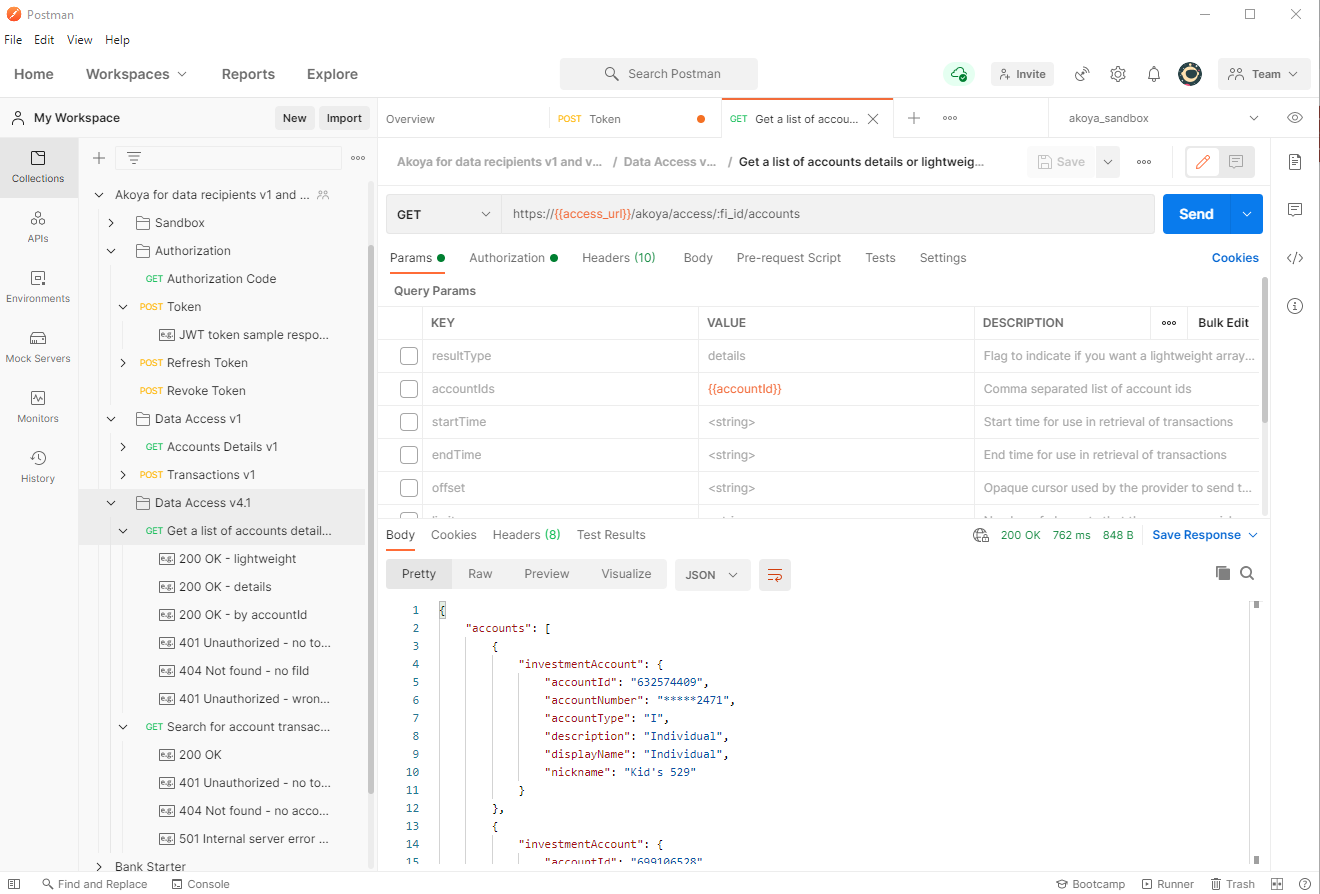
Task: Open the comments pane icon in right sidebar
Action: point(1295,209)
